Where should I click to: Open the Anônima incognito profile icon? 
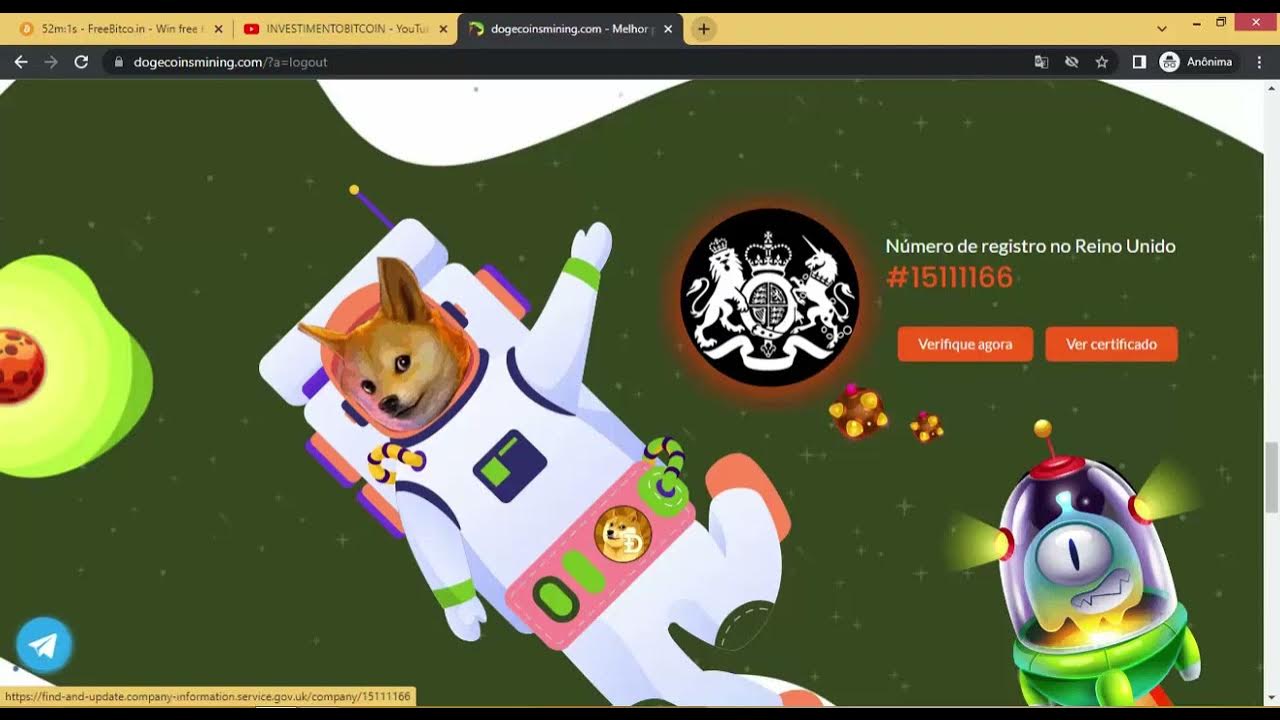(x=1169, y=62)
